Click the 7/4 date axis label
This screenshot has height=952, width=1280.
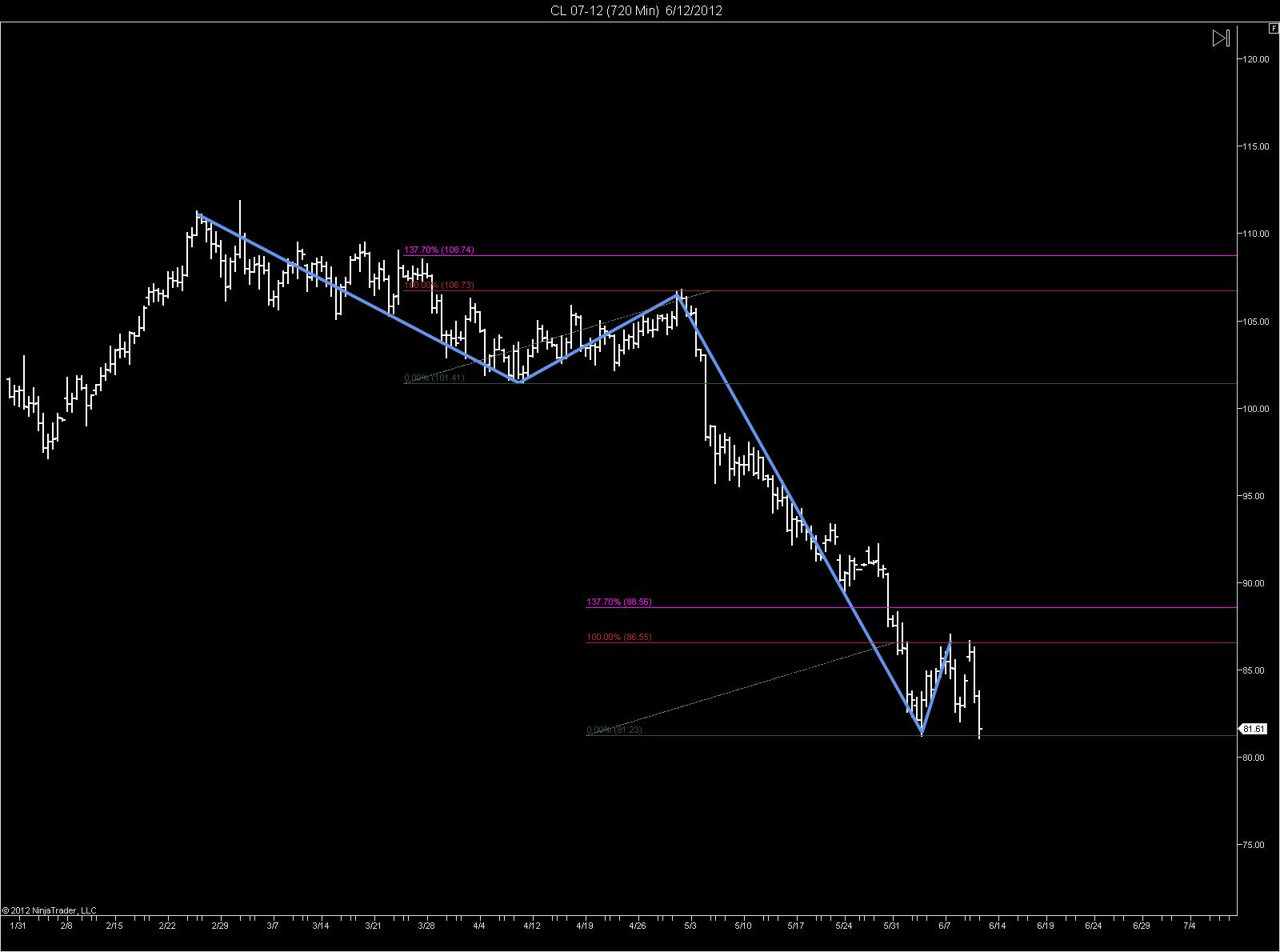[x=1190, y=926]
